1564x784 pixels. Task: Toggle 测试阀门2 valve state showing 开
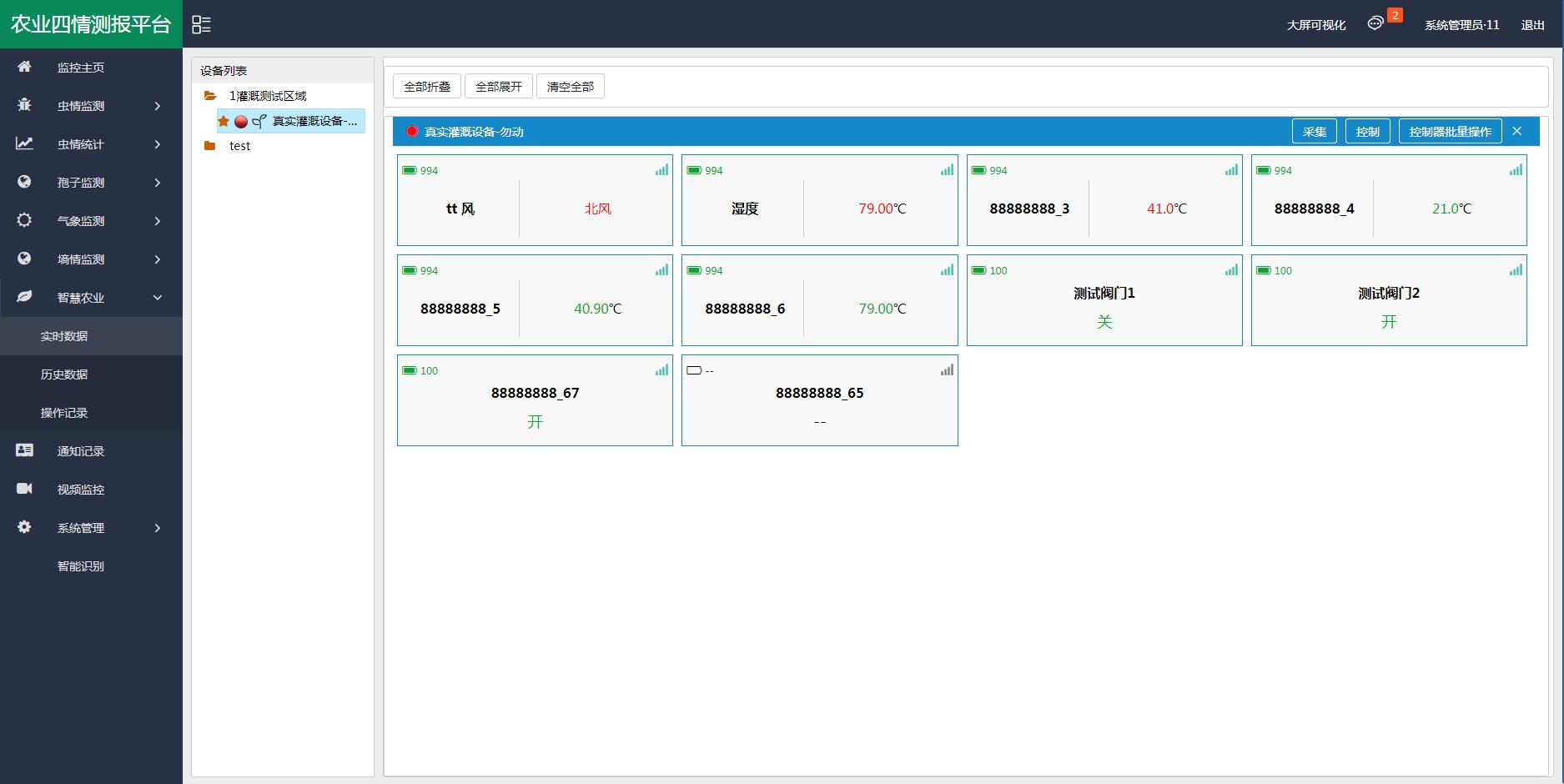coord(1389,322)
